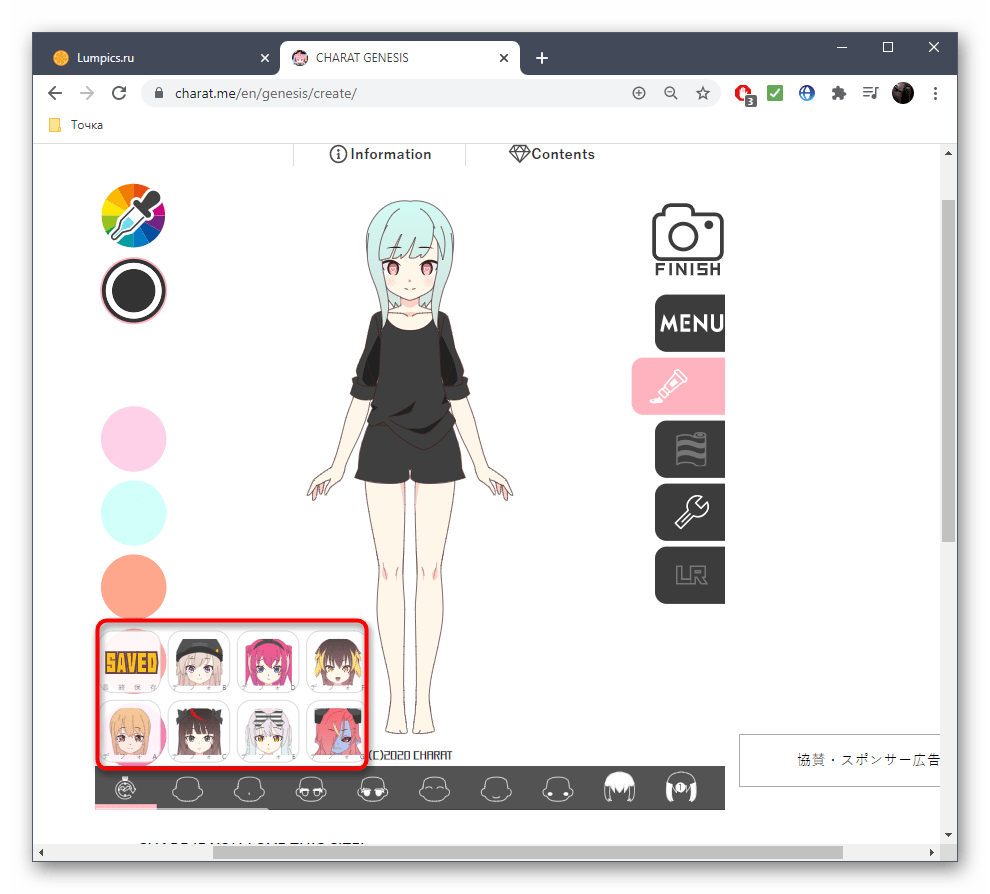The width and height of the screenshot is (990, 894).
Task: Open the MENU panel
Action: tap(689, 323)
